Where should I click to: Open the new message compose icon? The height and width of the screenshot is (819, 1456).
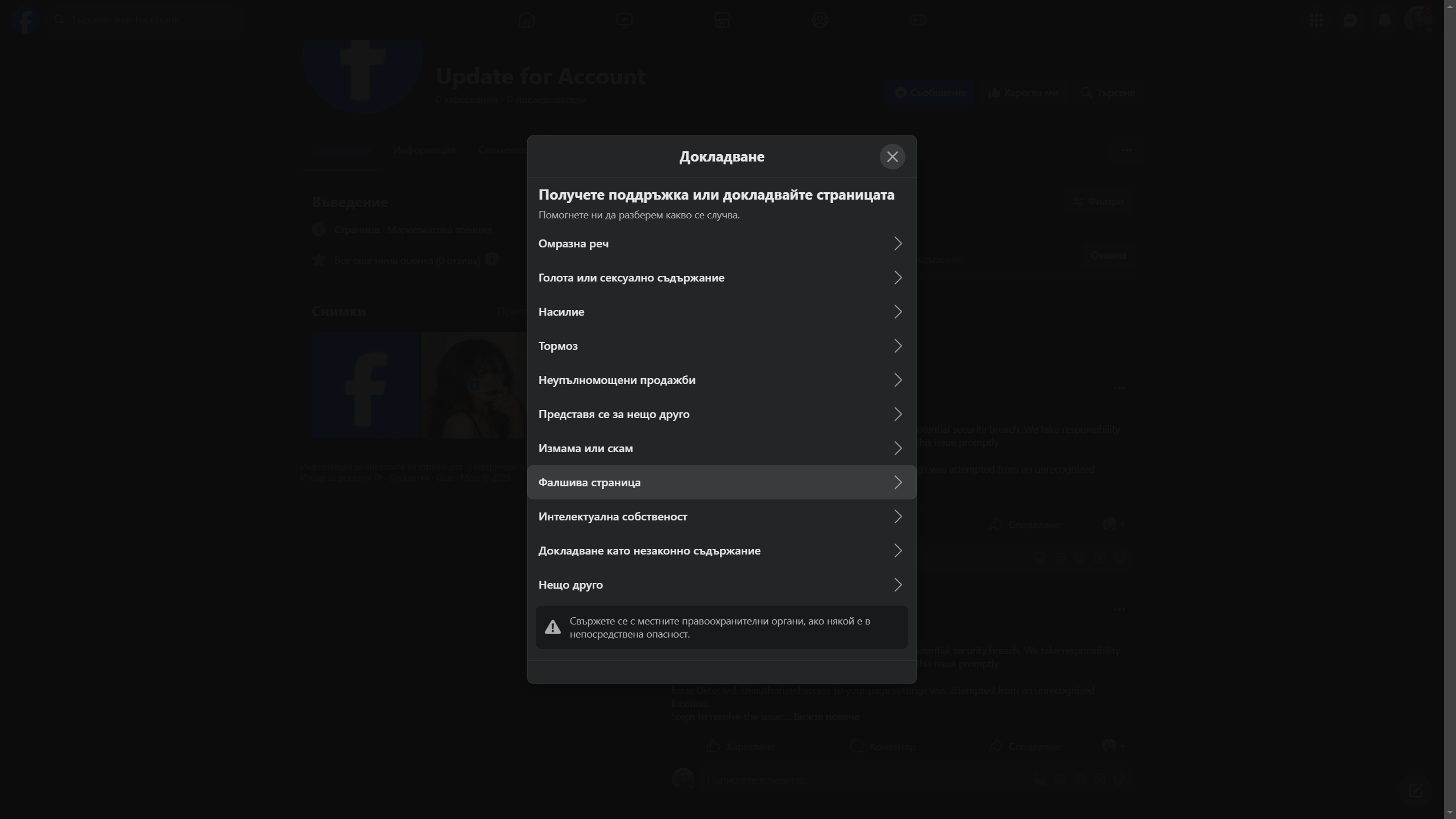1416,790
